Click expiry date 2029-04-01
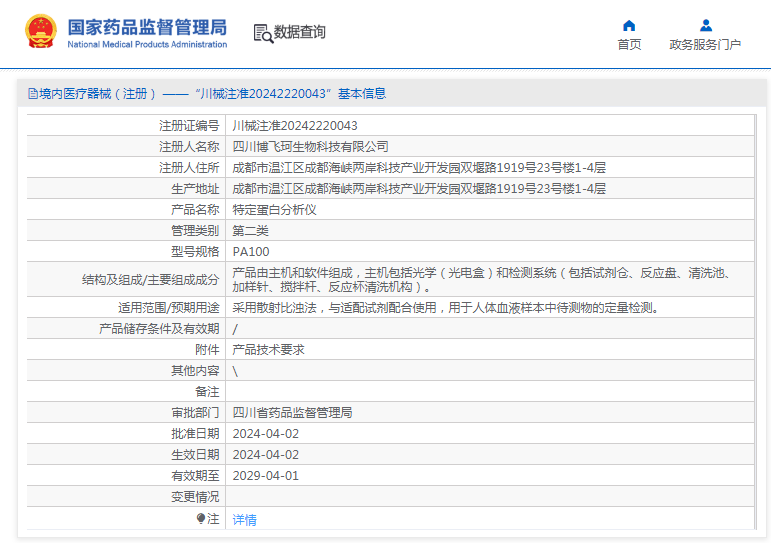The width and height of the screenshot is (771, 543). [x=266, y=476]
